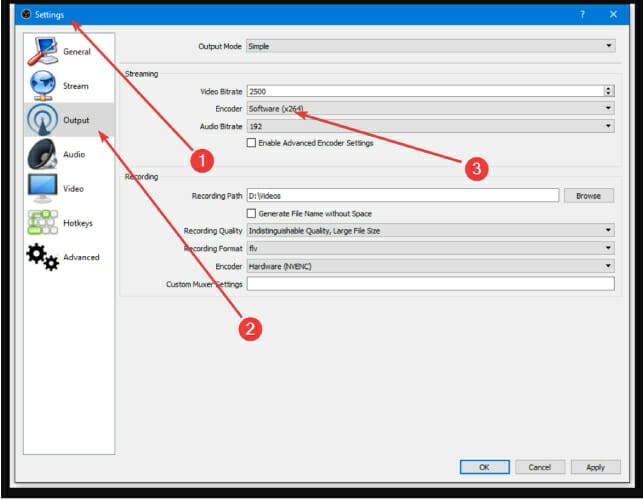The height and width of the screenshot is (500, 643).
Task: Open the Recording Quality dropdown
Action: (x=430, y=231)
